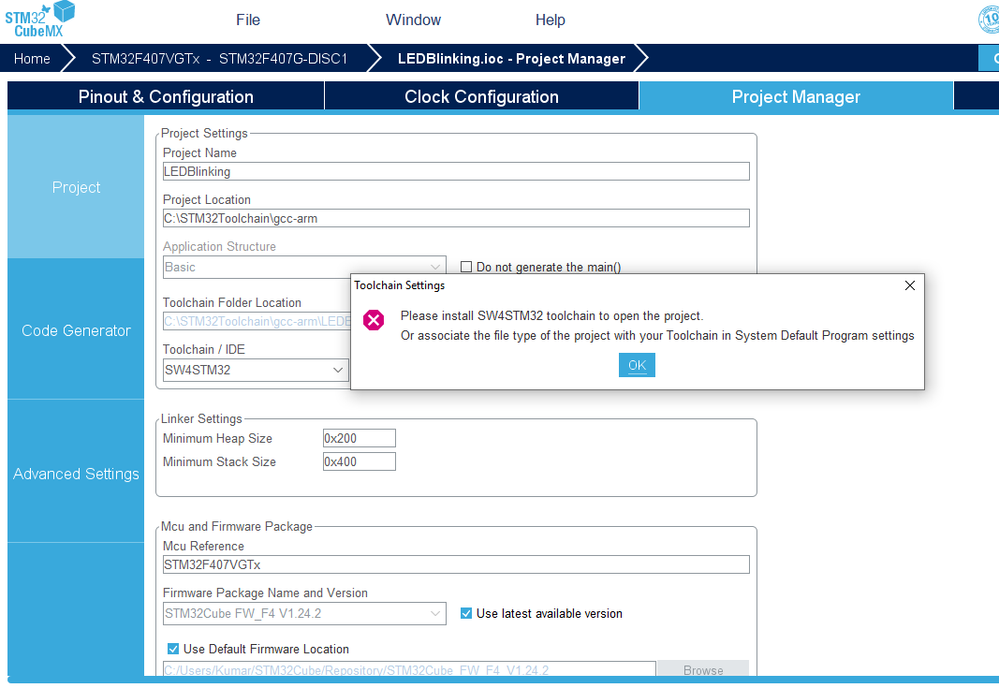Click the Mcu Reference field

tap(456, 564)
